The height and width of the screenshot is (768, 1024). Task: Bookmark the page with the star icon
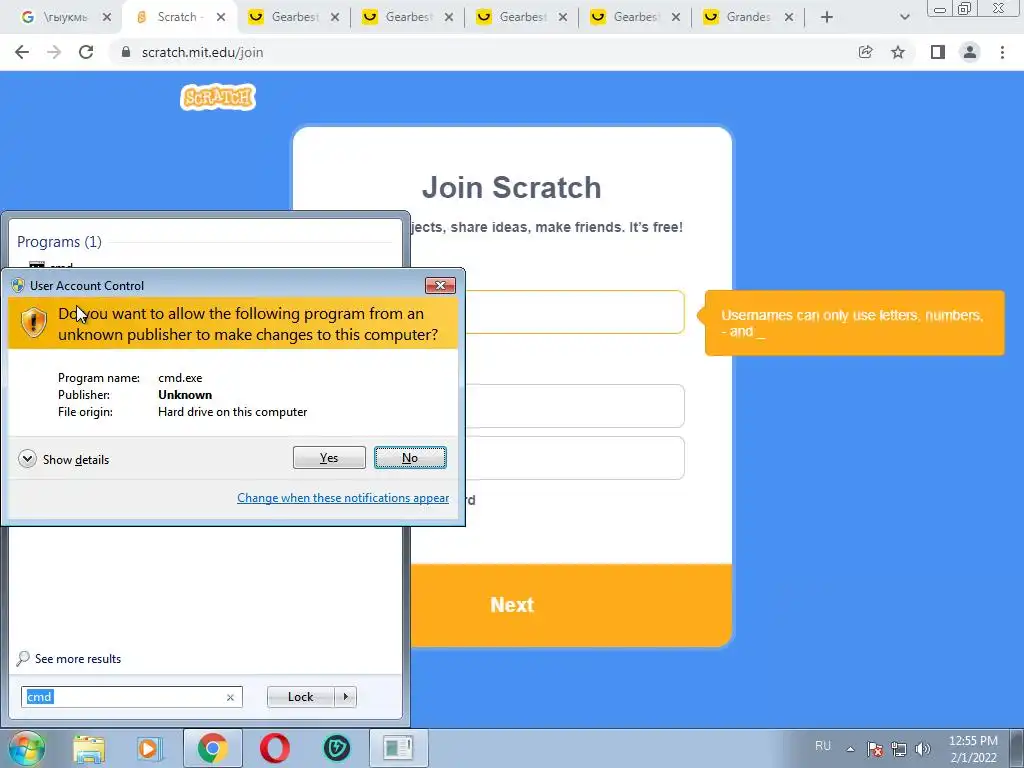[898, 52]
